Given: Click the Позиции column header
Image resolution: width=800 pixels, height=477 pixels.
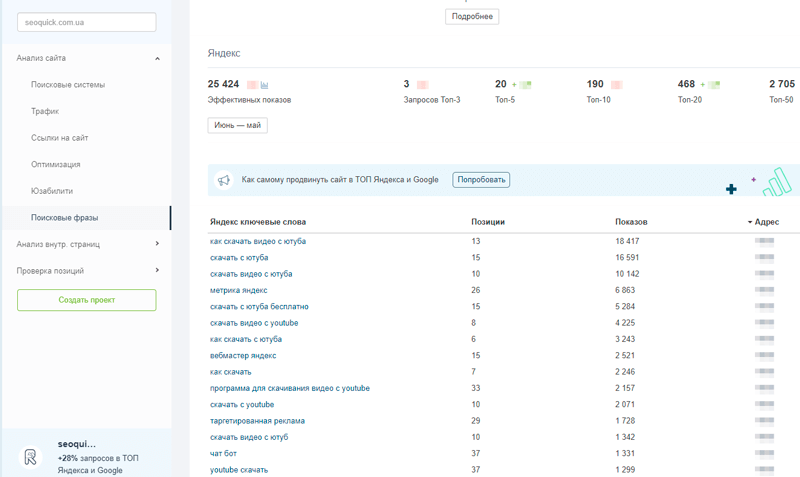Looking at the screenshot, I should [x=488, y=222].
